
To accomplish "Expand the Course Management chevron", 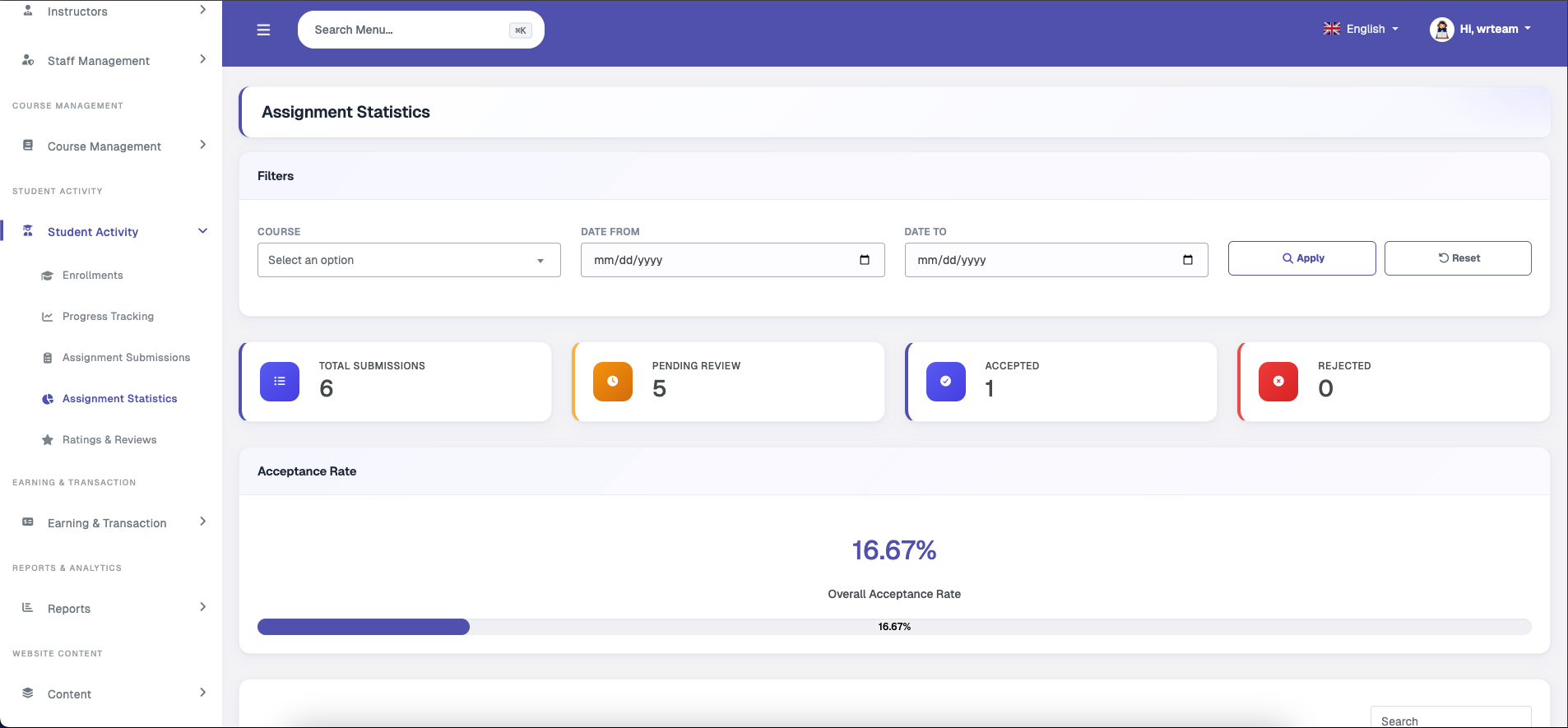I will click(x=202, y=145).
